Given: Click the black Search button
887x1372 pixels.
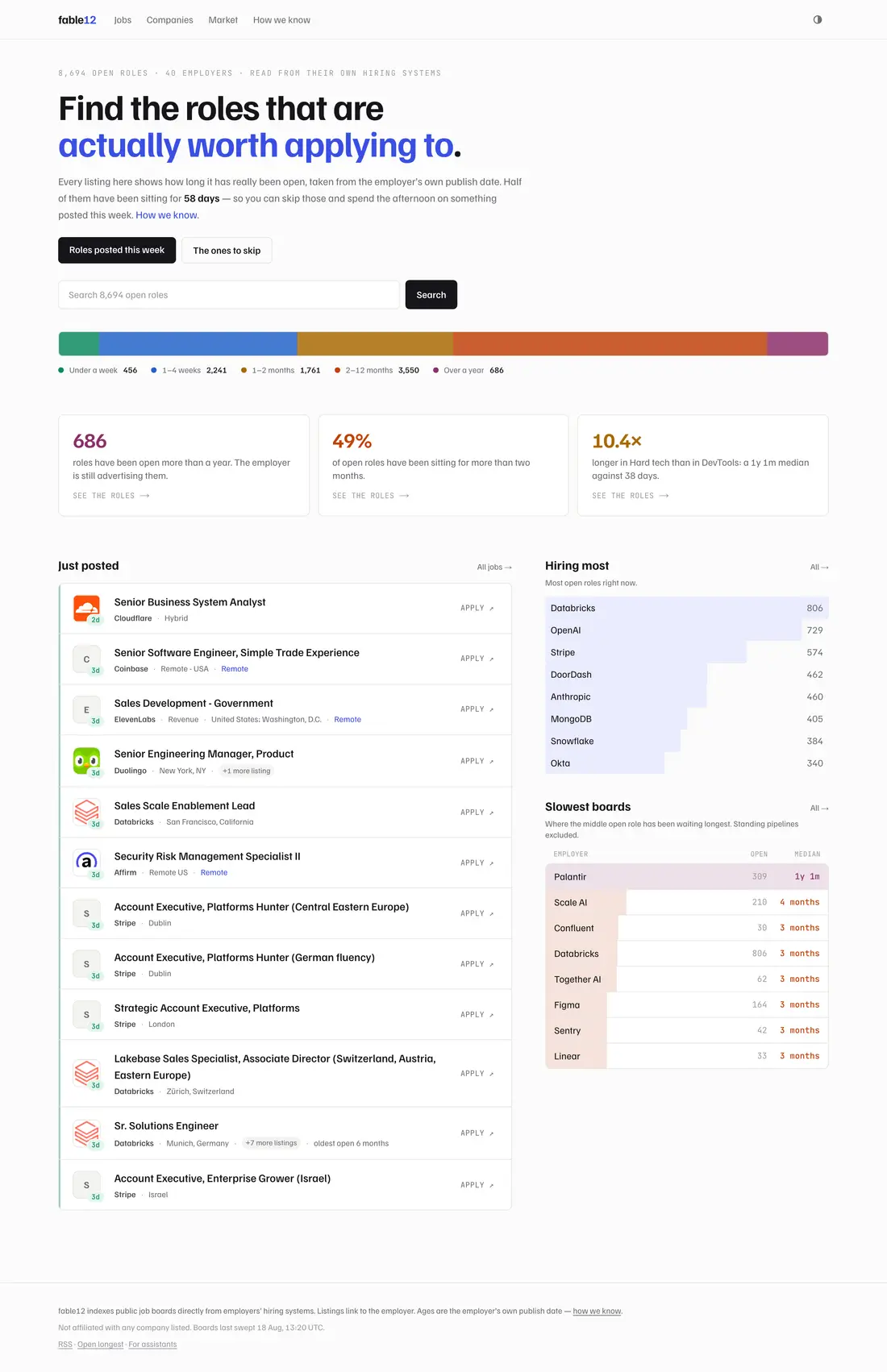Looking at the screenshot, I should (431, 295).
